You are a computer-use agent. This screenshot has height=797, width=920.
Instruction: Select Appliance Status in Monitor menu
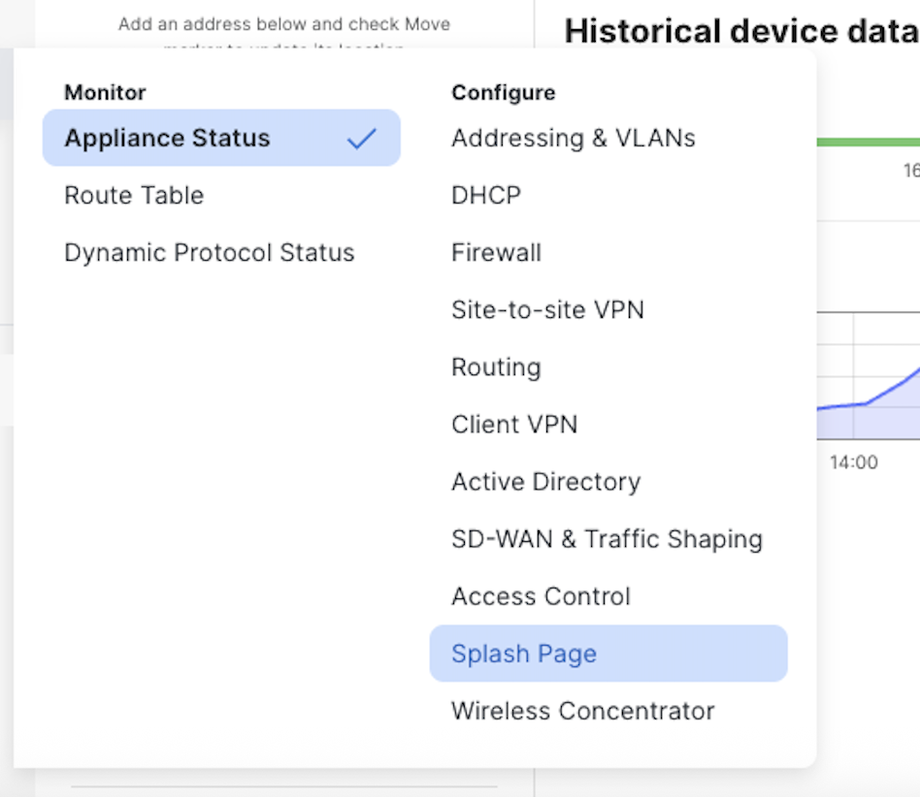(x=167, y=138)
